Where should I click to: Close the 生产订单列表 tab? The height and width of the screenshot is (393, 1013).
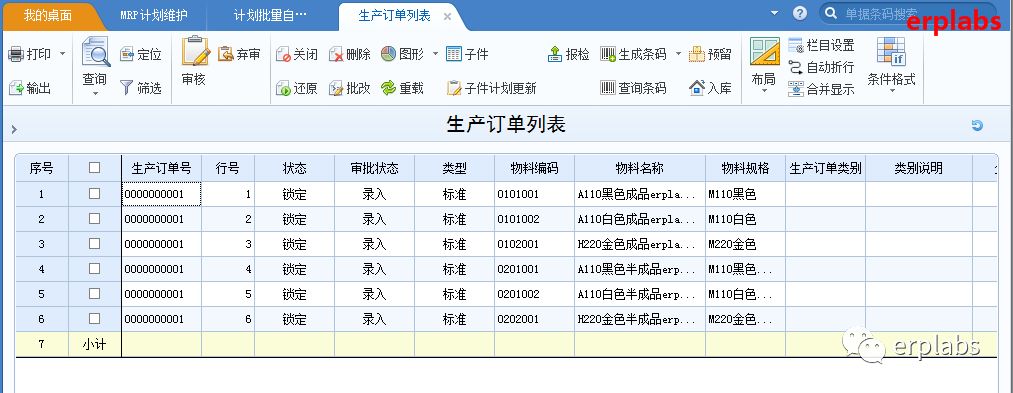[x=447, y=17]
